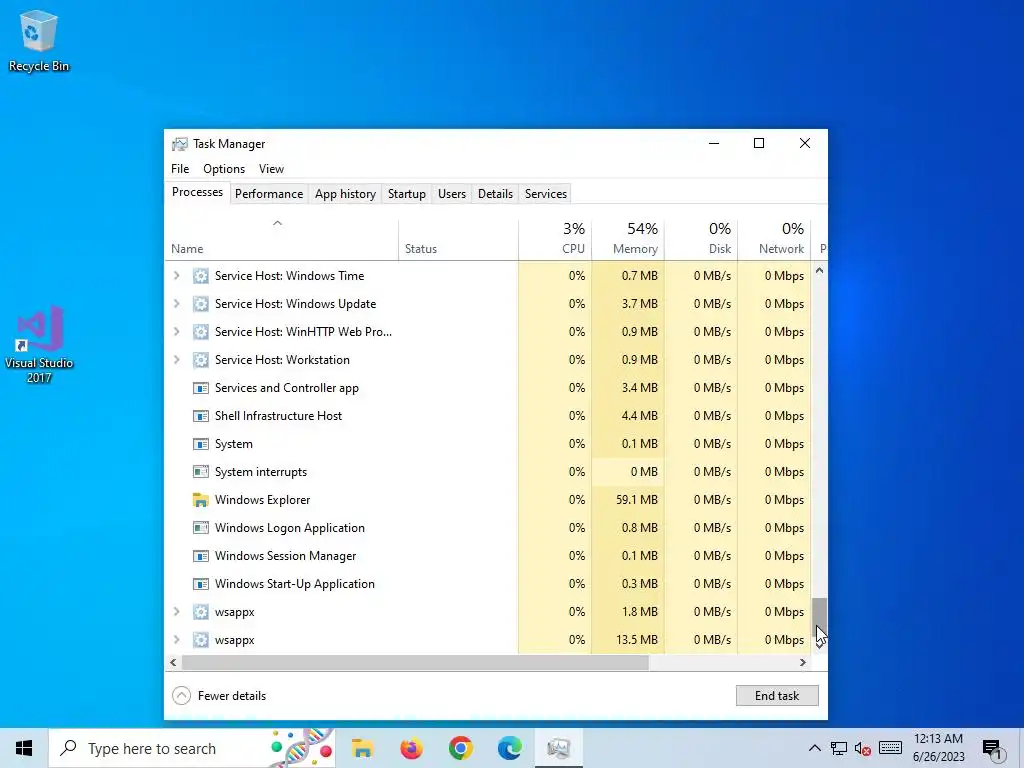Expand Service Host: Workstation group

(176, 360)
